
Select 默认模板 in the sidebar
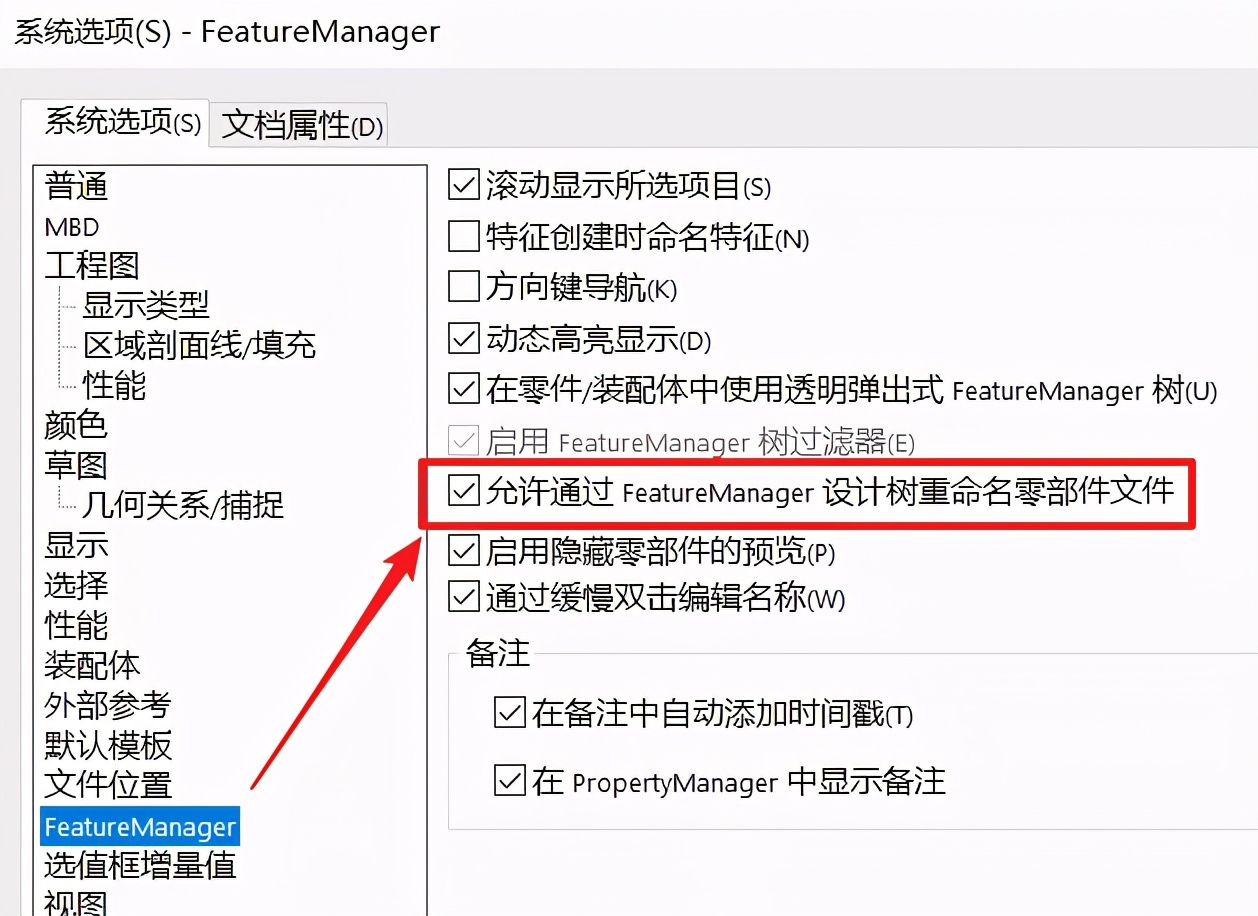tap(107, 745)
